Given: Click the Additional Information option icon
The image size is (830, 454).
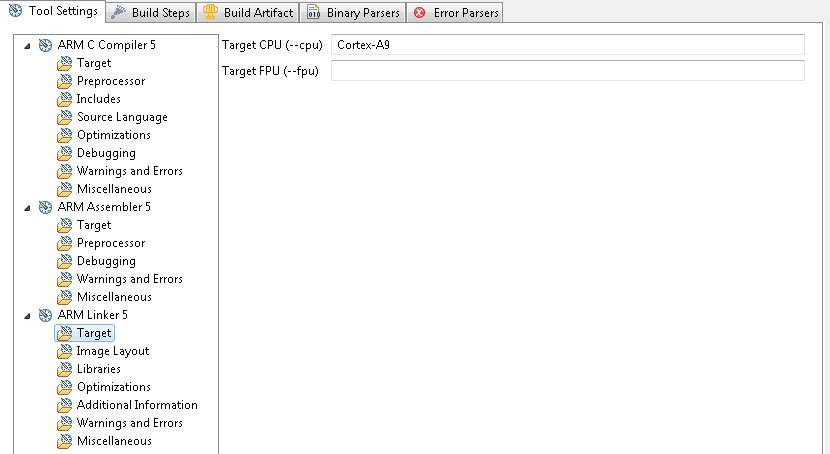Looking at the screenshot, I should 65,405.
